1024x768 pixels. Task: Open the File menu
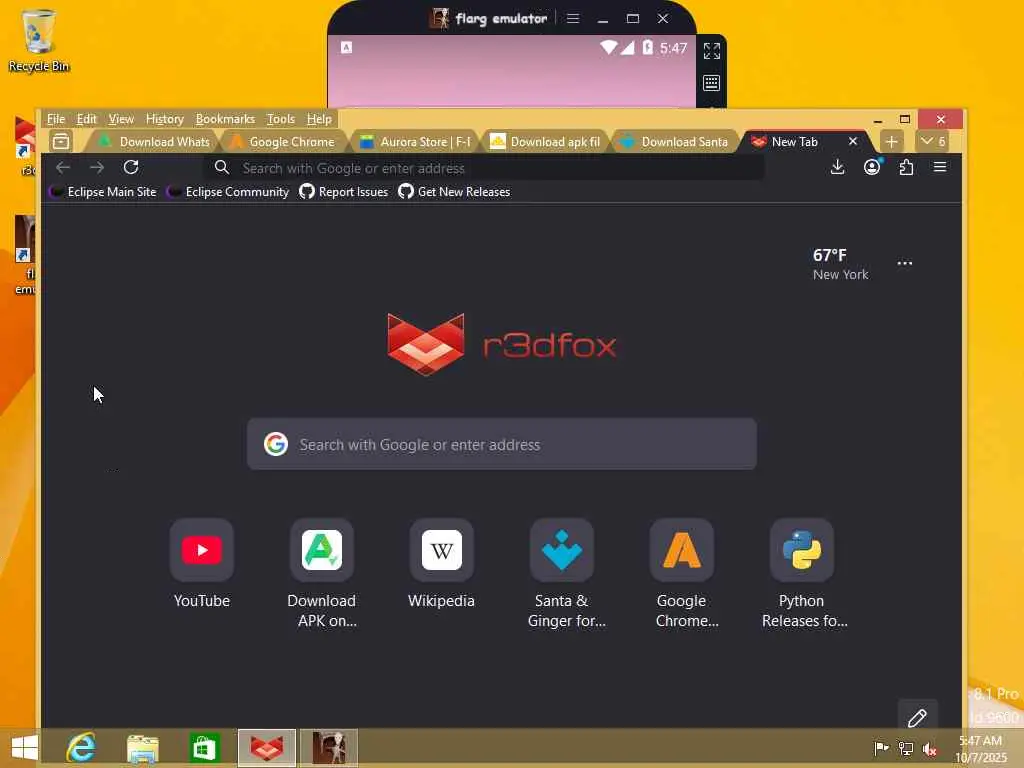coord(56,119)
